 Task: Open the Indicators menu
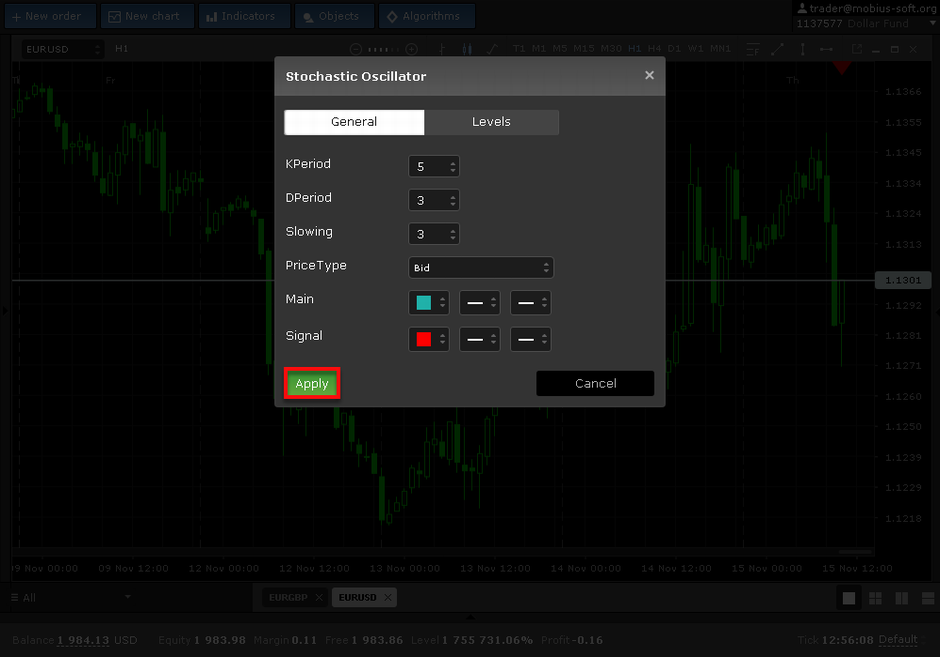[x=245, y=16]
